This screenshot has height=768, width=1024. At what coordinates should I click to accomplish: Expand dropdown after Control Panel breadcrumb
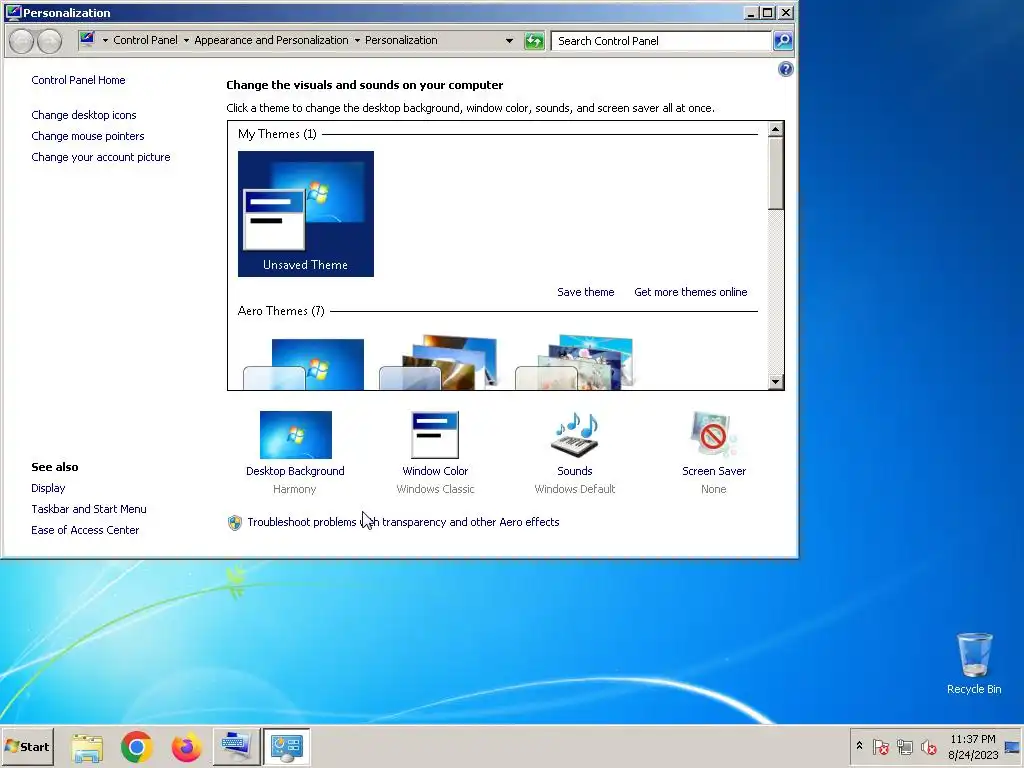point(186,40)
